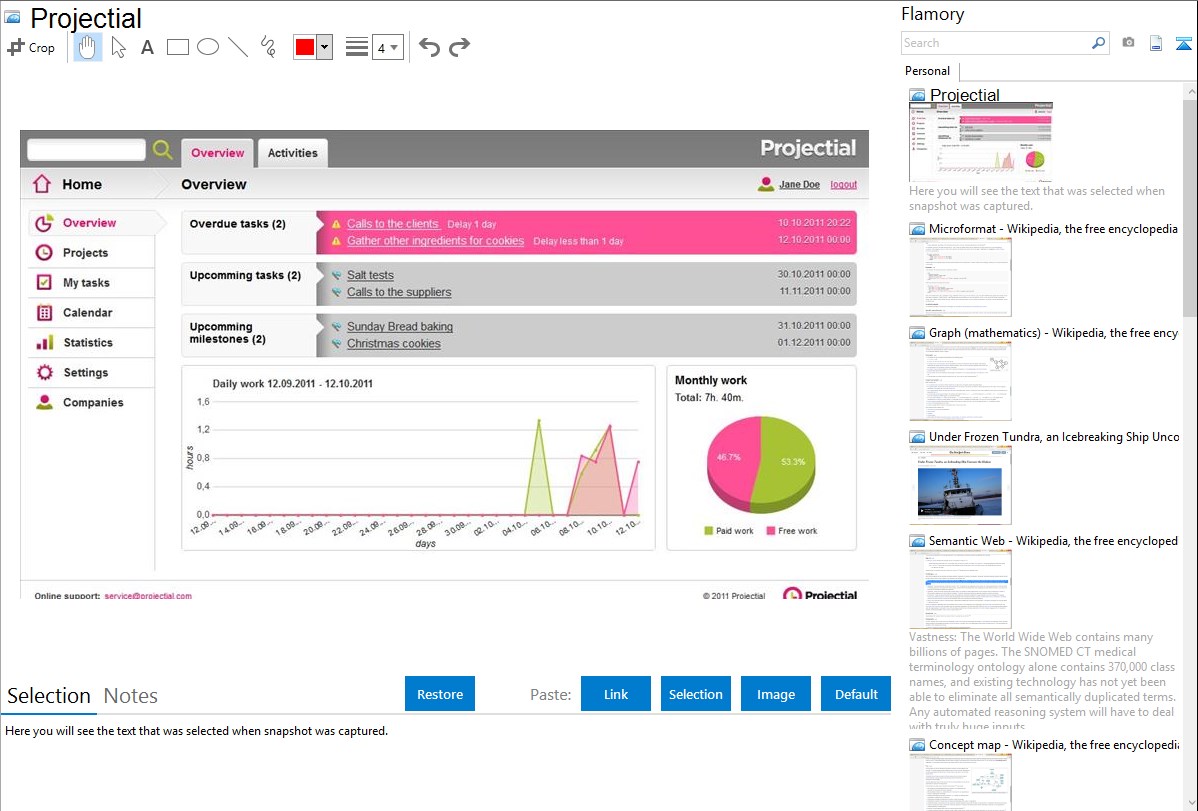The height and width of the screenshot is (811, 1198).
Task: Click the line thickness icon
Action: [357, 47]
